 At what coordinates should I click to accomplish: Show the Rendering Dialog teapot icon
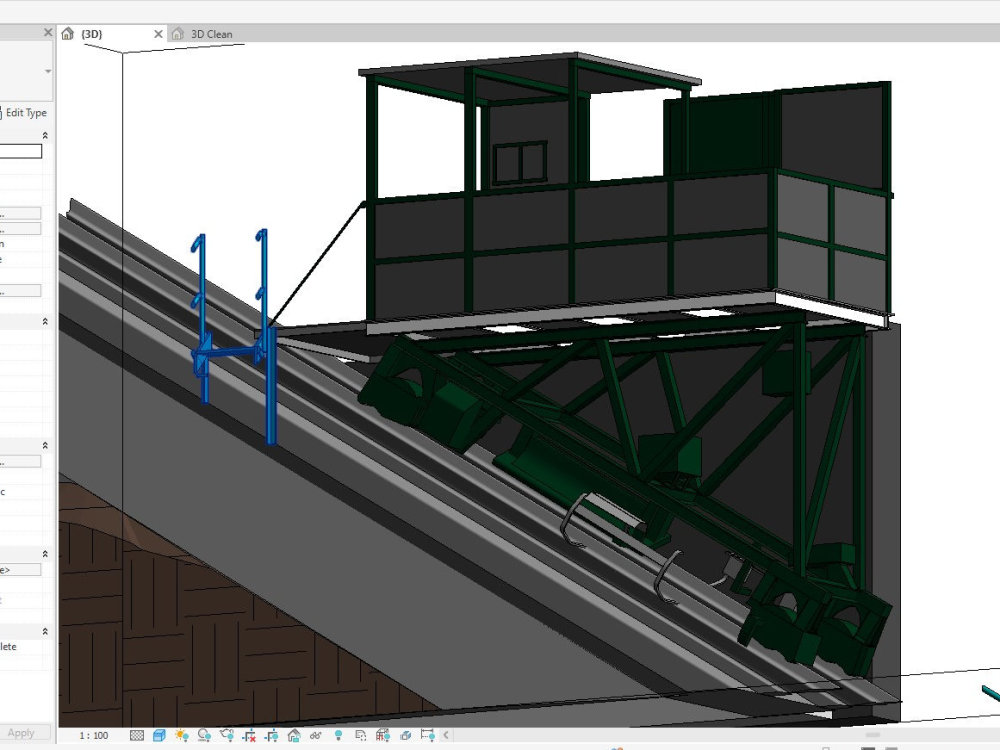click(226, 735)
